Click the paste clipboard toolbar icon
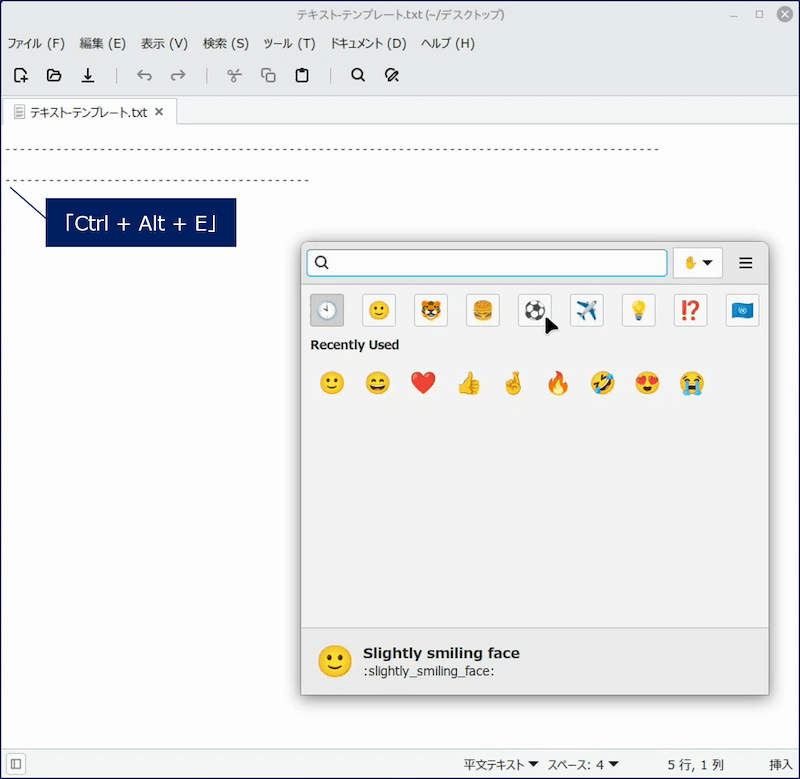 pyautogui.click(x=301, y=75)
